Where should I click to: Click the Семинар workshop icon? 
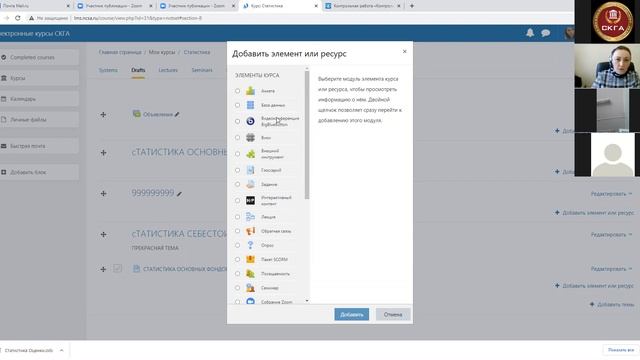[x=250, y=288]
